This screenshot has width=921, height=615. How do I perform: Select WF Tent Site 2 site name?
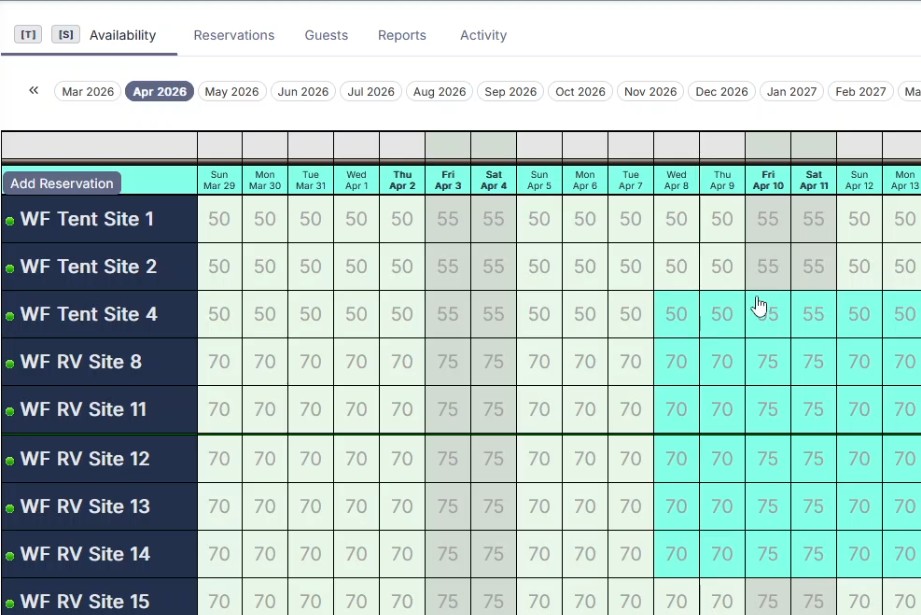(x=88, y=267)
